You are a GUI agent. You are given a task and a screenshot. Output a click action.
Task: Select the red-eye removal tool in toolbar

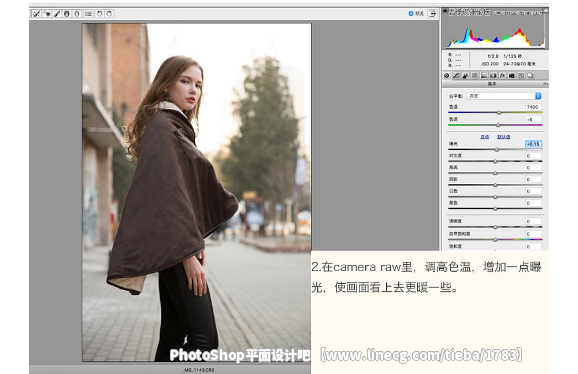[36, 14]
